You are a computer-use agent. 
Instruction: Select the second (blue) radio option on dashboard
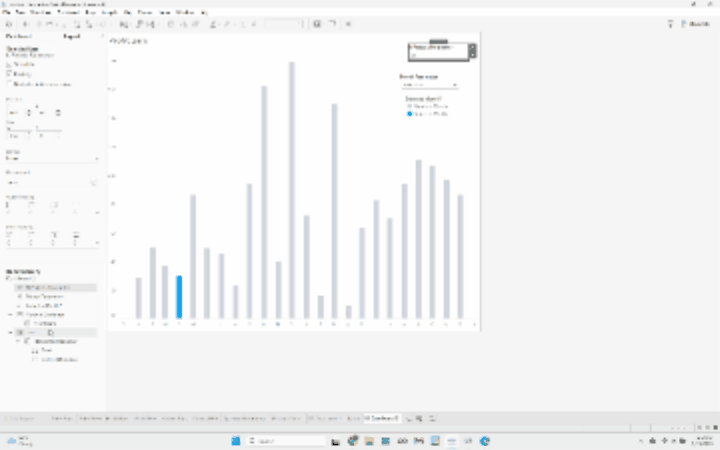(x=409, y=114)
